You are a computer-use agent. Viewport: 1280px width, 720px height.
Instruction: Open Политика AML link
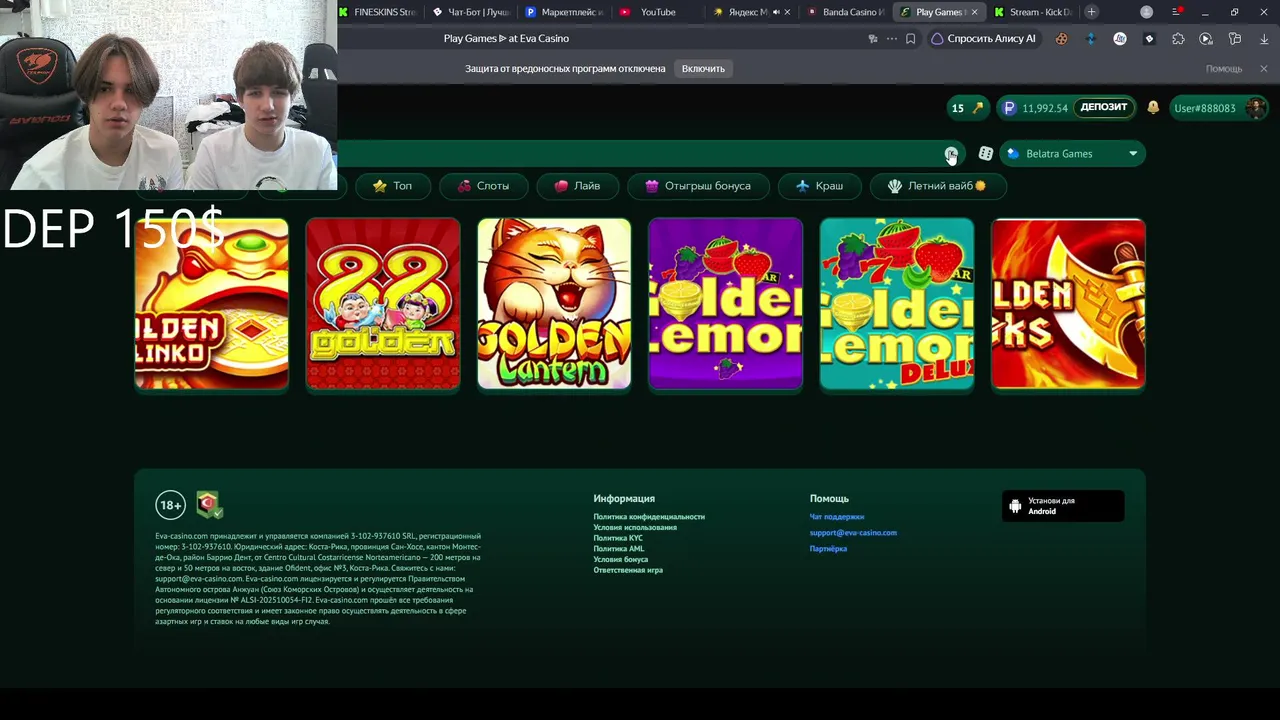[x=619, y=549]
